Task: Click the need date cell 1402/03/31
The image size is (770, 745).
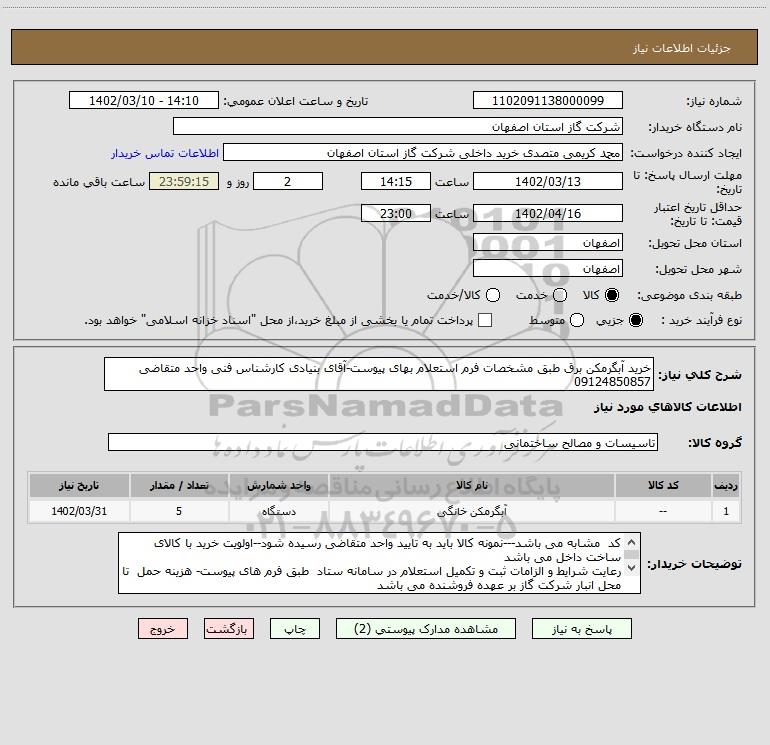Action: click(79, 511)
